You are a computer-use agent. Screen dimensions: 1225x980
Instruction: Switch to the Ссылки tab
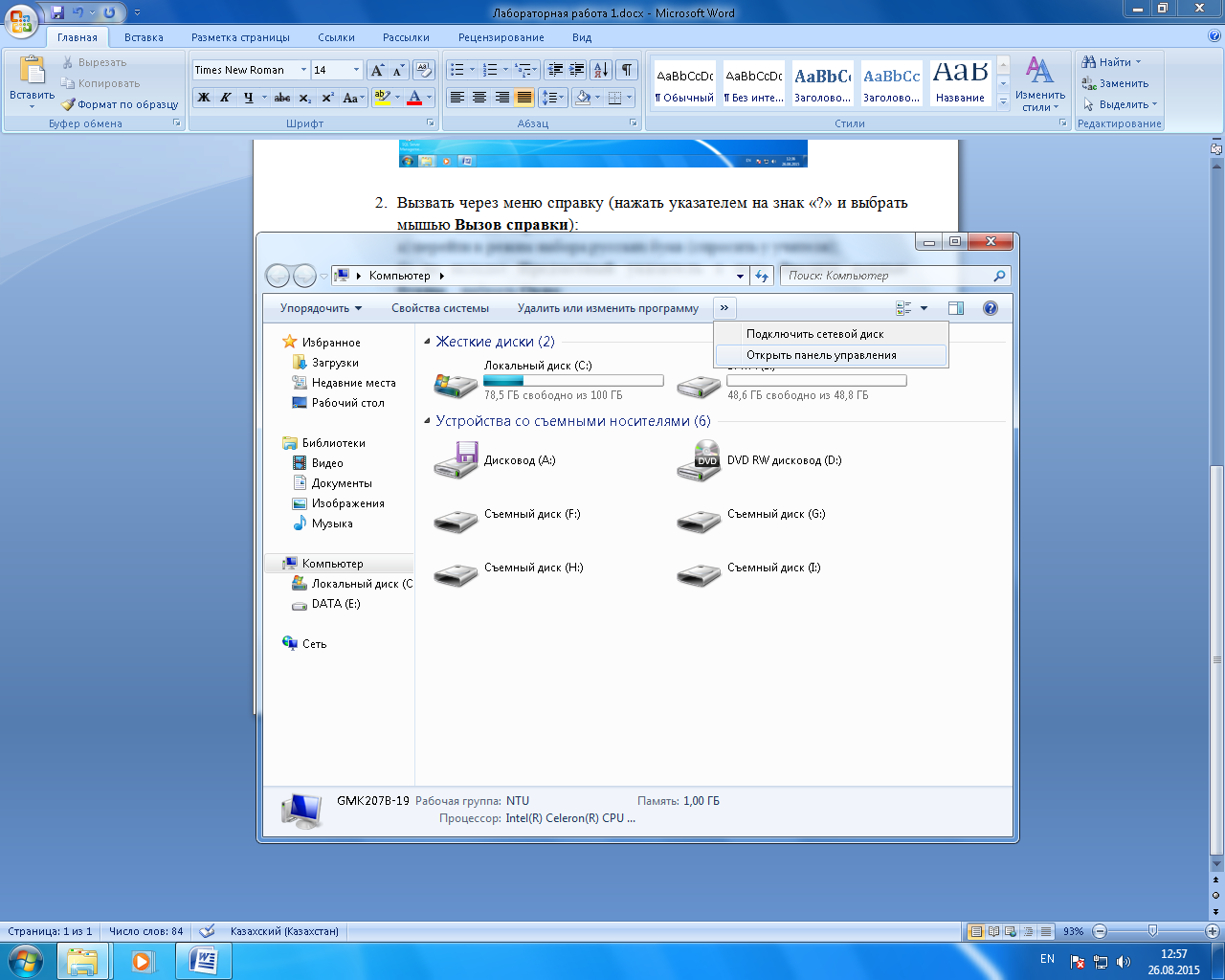(336, 37)
